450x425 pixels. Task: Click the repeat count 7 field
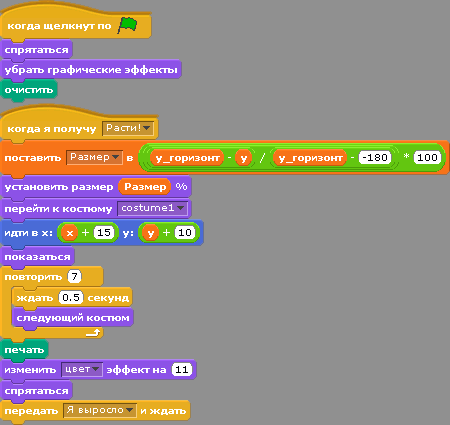click(74, 276)
